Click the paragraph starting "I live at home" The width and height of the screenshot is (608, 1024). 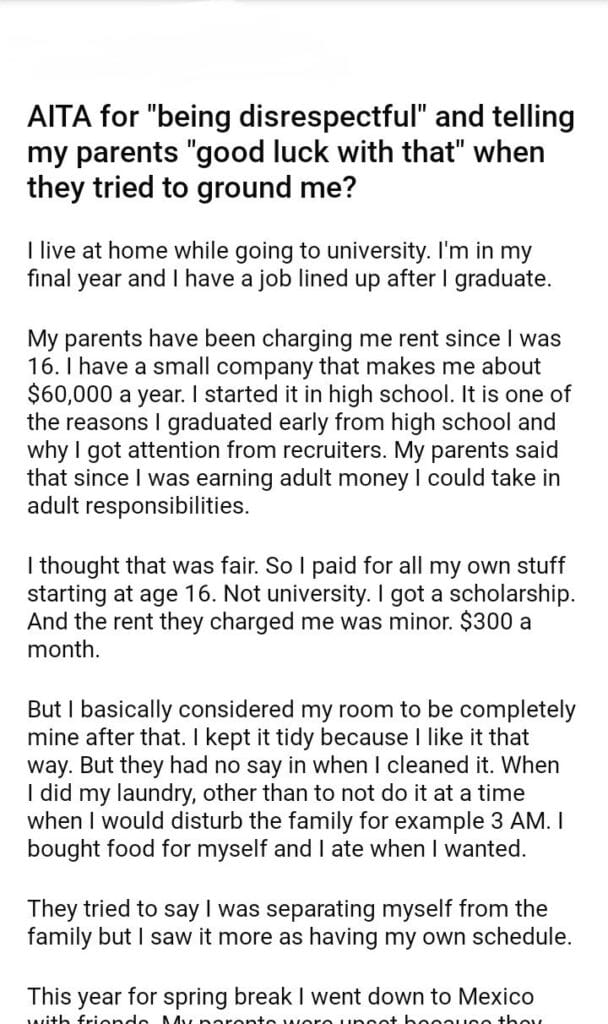(290, 264)
